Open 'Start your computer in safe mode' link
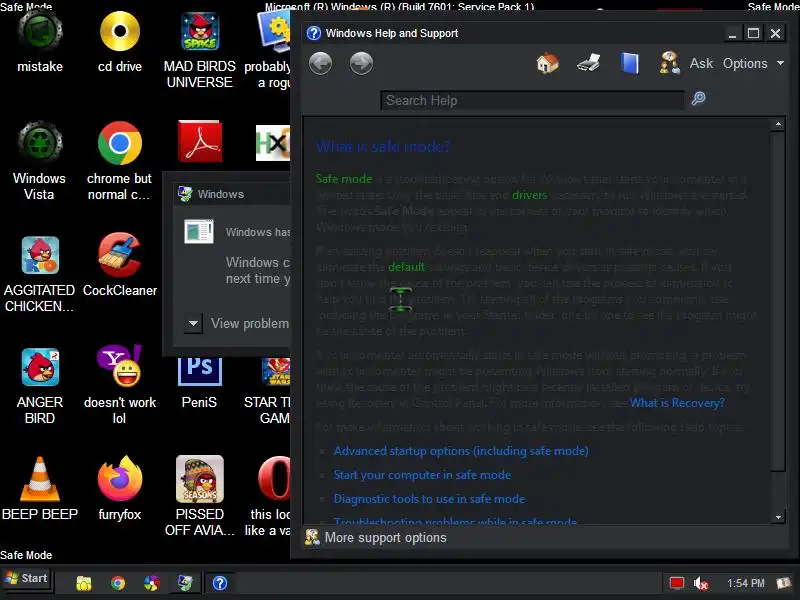This screenshot has width=800, height=600. point(422,475)
